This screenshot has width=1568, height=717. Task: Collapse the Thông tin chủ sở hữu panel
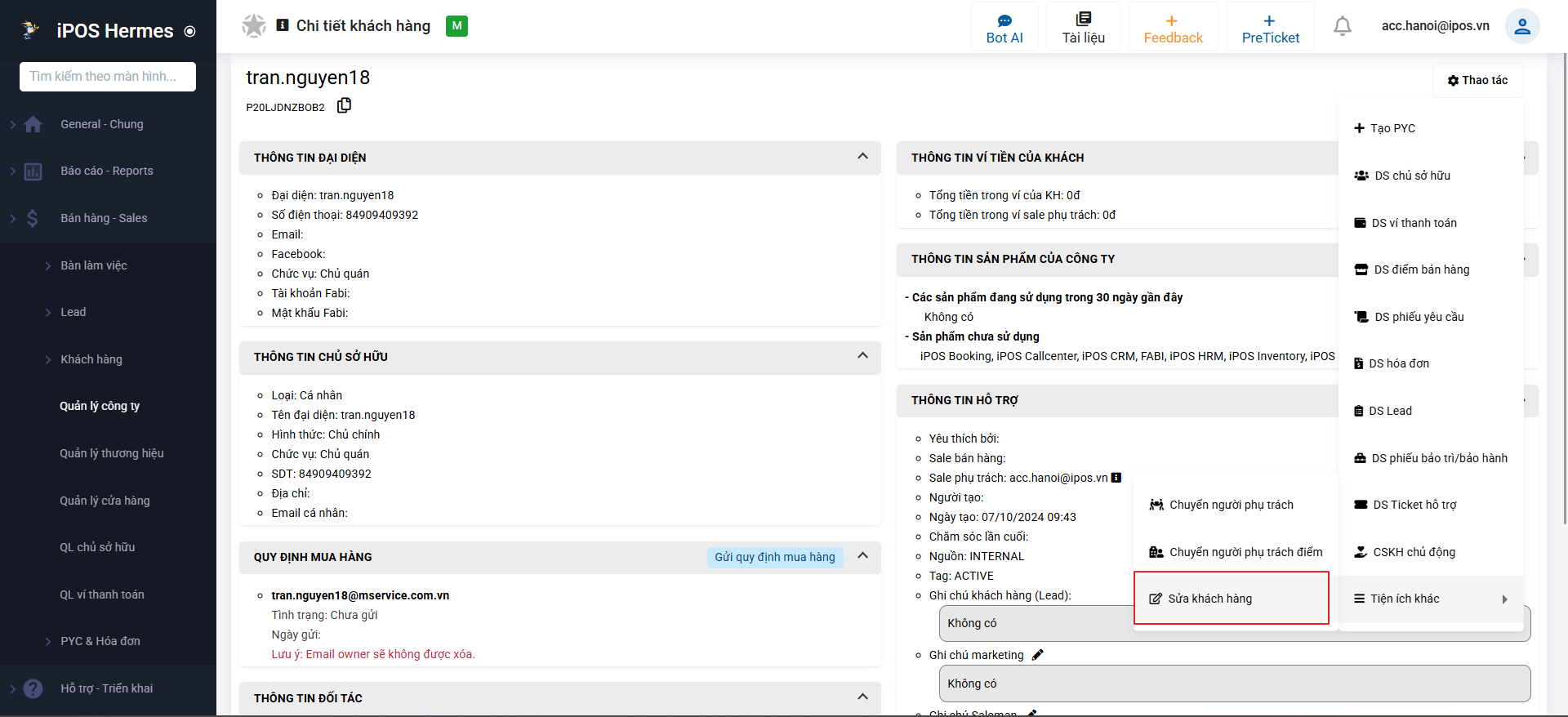(862, 356)
